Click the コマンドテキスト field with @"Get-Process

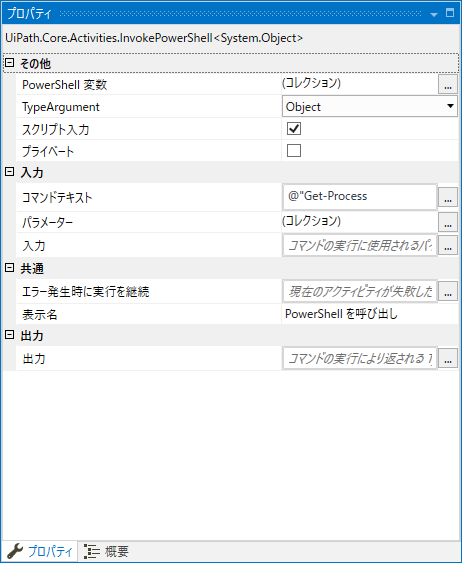360,197
